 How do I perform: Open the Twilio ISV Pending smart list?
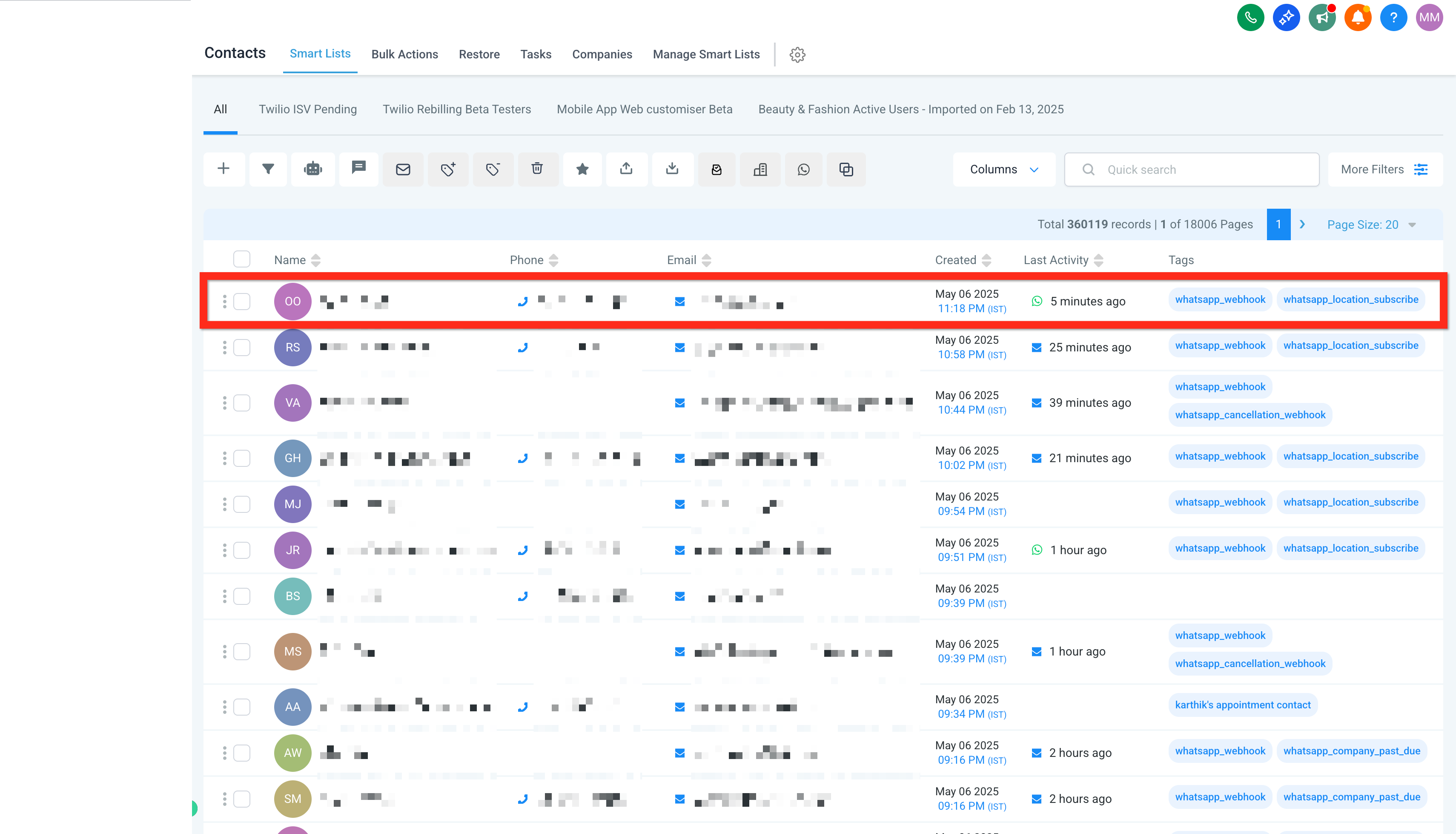pos(307,109)
